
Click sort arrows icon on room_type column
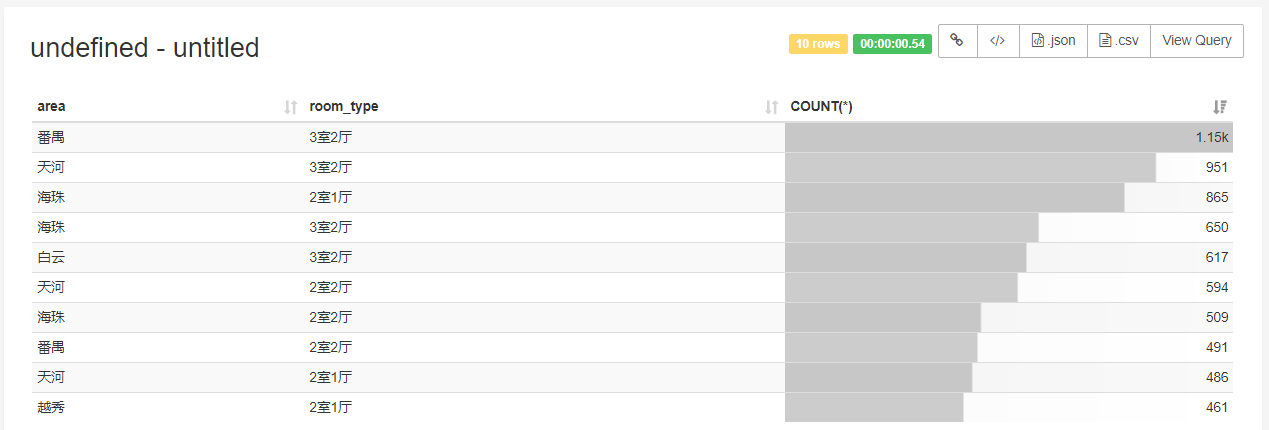(x=772, y=107)
